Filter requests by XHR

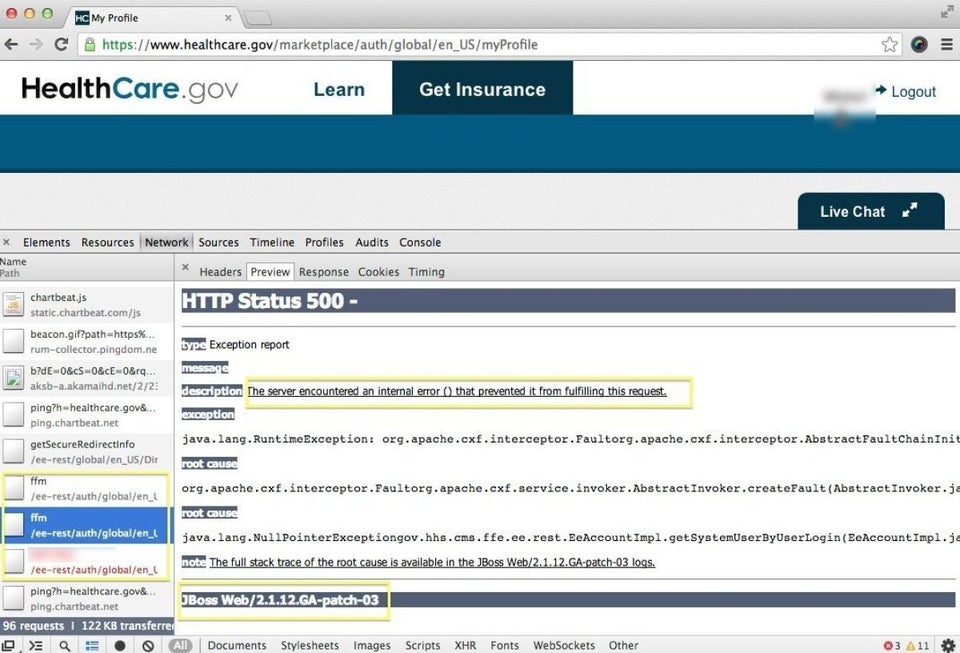coord(465,645)
